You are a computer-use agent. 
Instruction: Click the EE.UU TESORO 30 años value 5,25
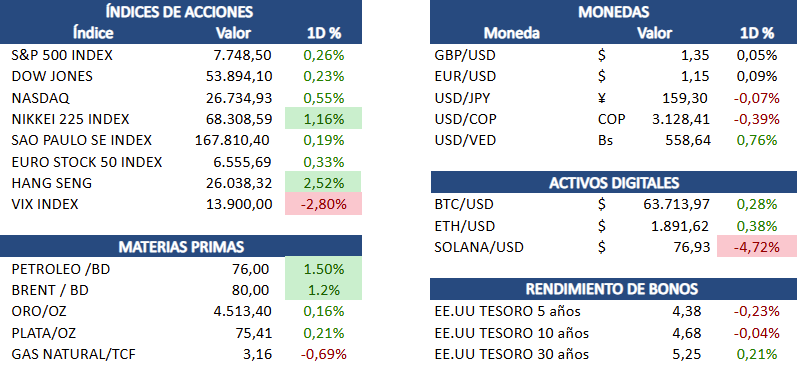pyautogui.click(x=689, y=354)
